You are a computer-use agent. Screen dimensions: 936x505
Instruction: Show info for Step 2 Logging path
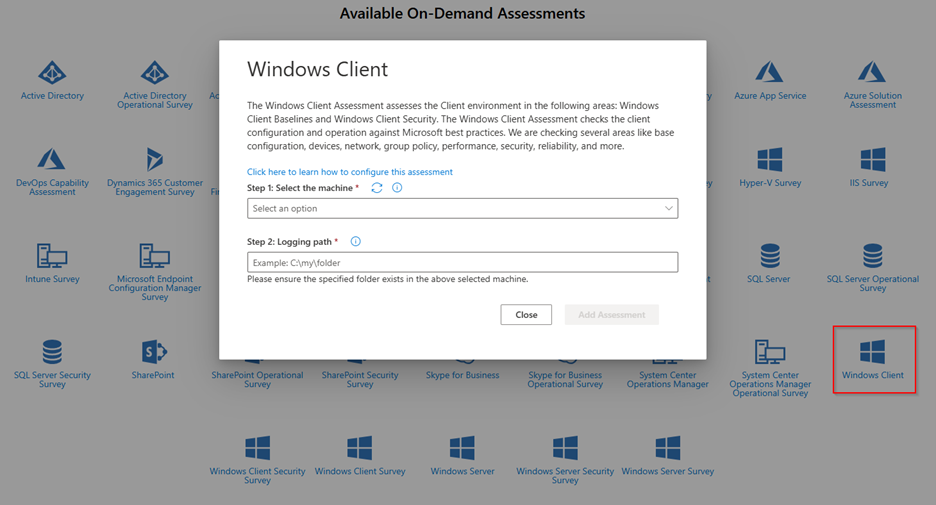(x=356, y=241)
